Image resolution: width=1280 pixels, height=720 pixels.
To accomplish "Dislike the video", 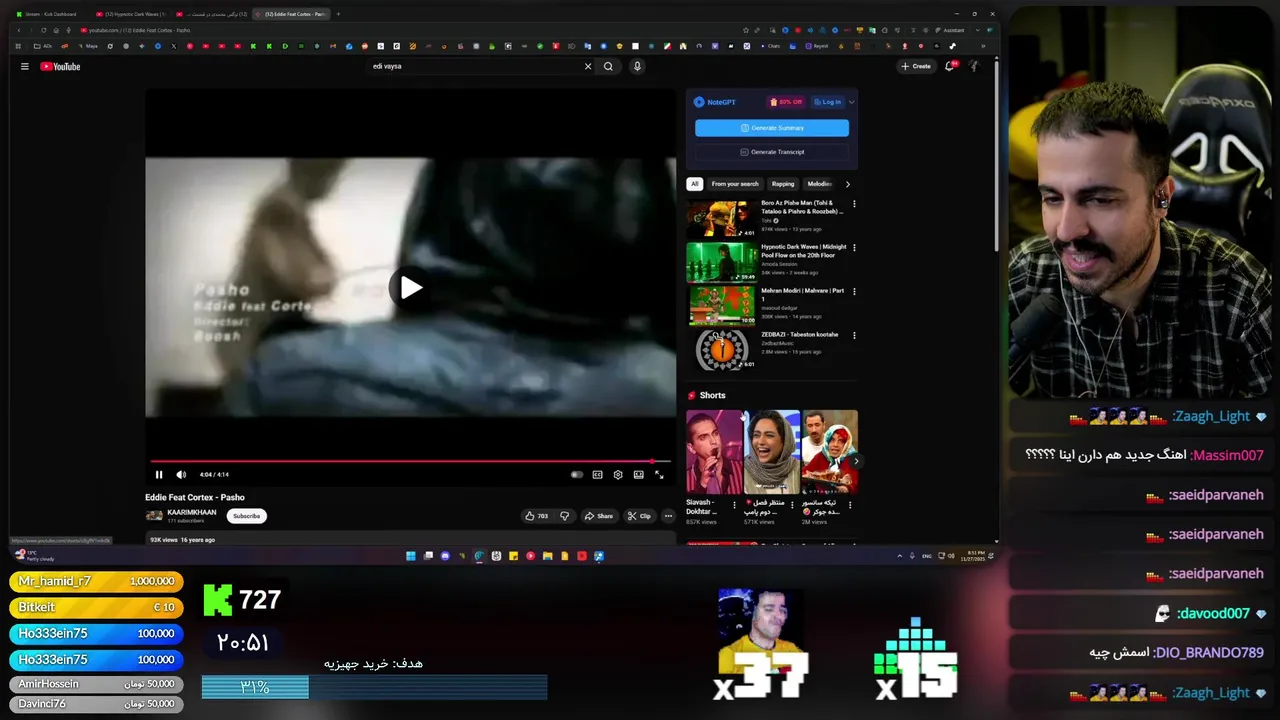I will pos(564,516).
